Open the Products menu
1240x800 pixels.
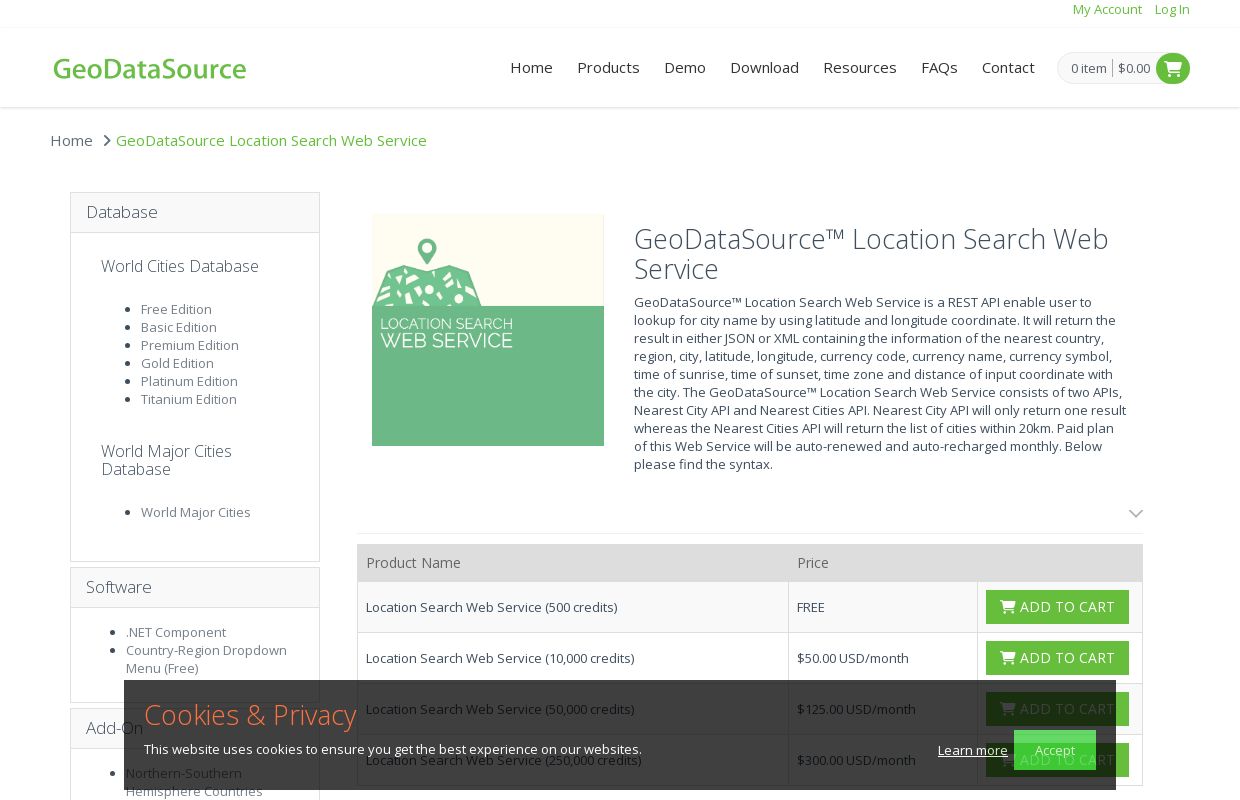(x=608, y=67)
